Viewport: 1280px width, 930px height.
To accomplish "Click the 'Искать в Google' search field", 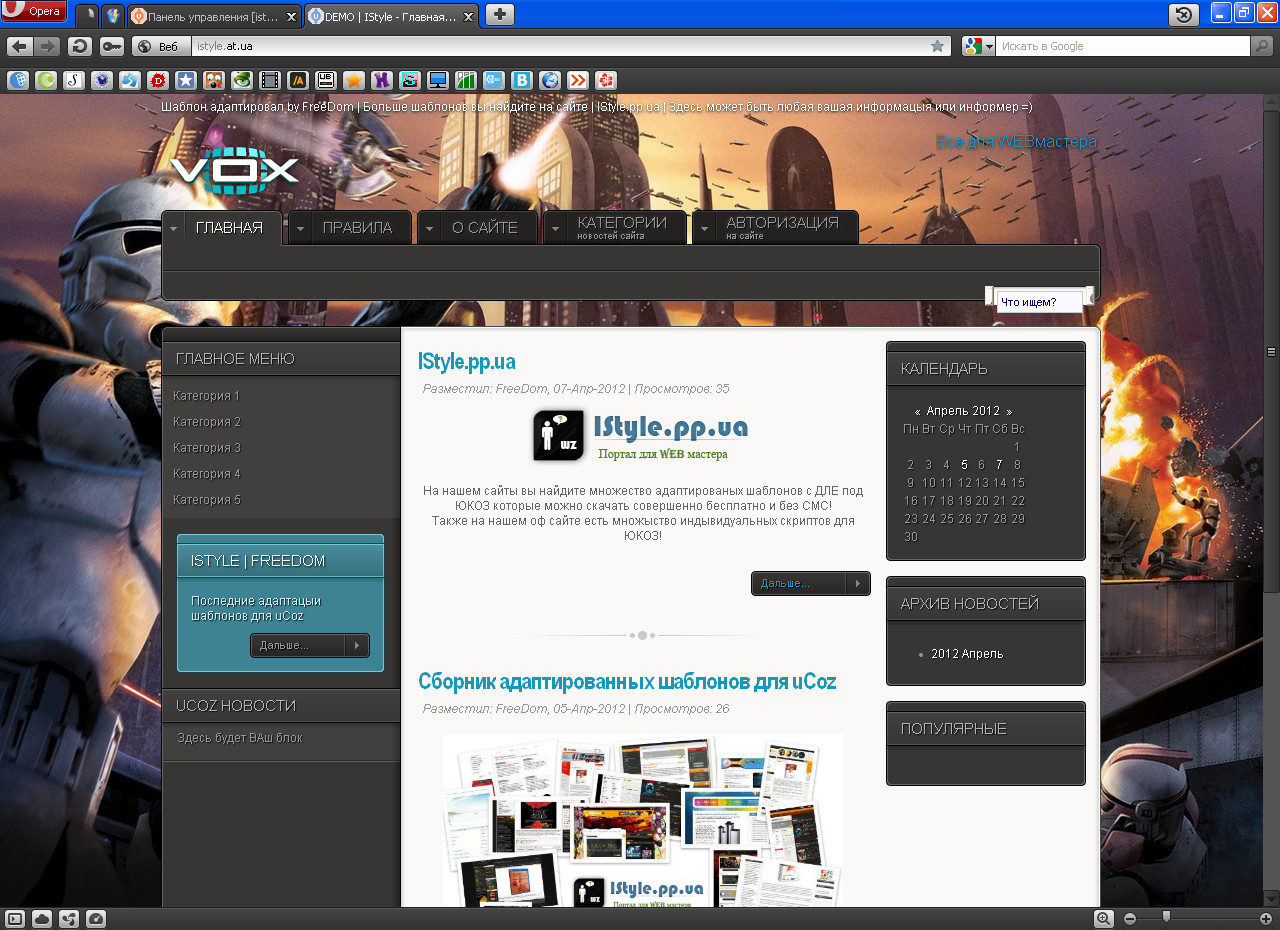I will tap(1123, 46).
